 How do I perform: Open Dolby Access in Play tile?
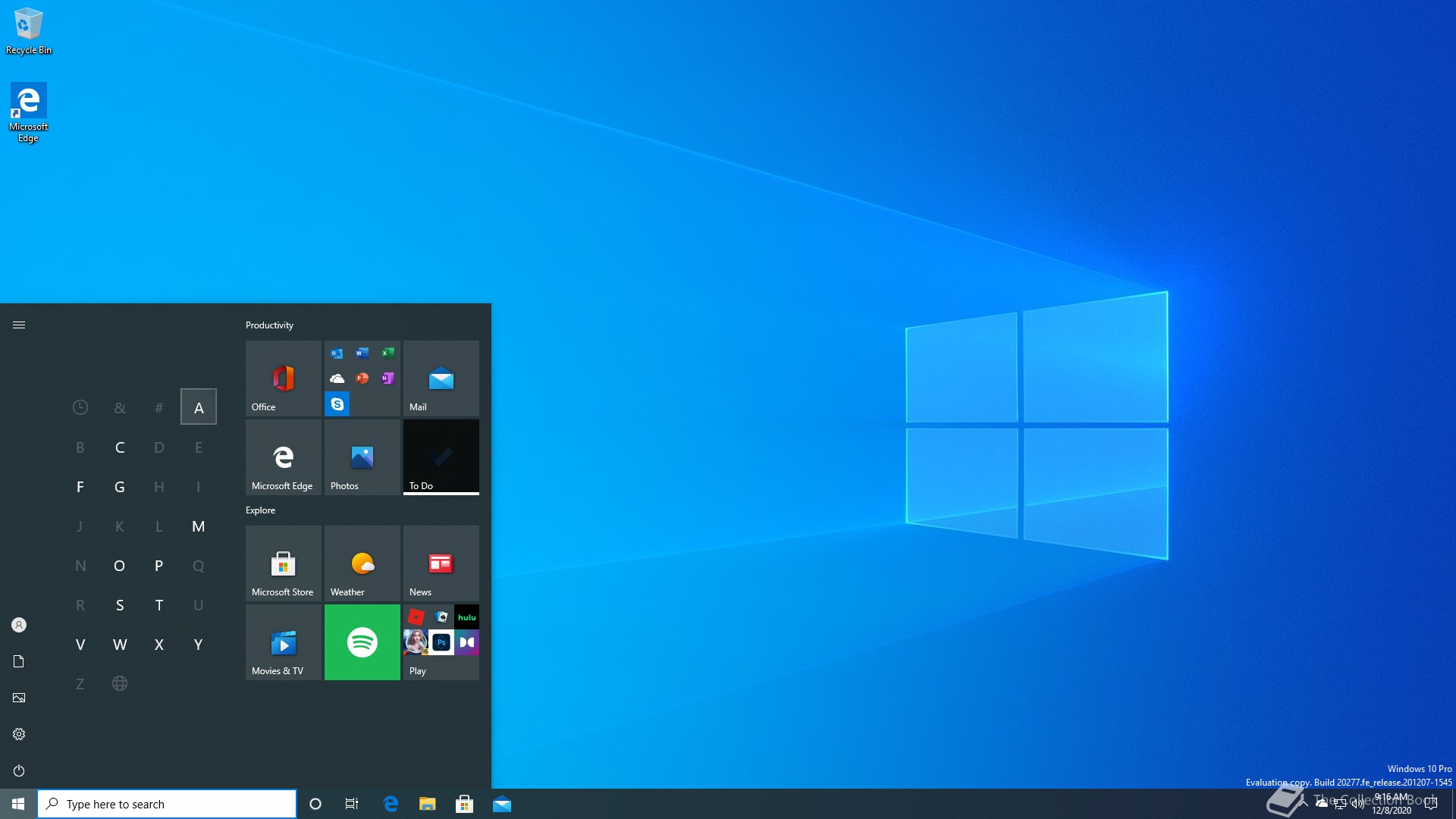pyautogui.click(x=467, y=643)
